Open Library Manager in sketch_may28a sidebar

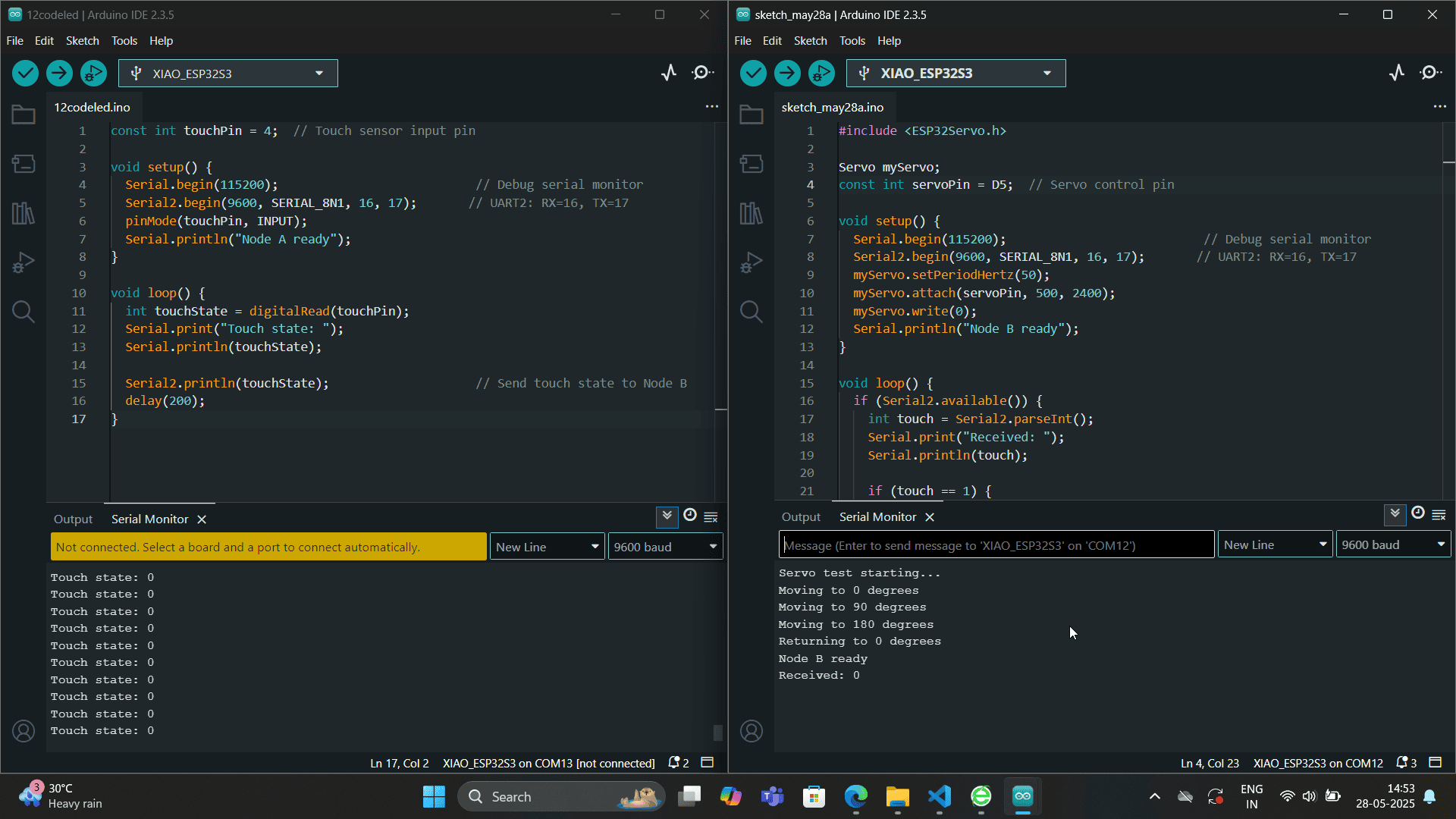point(752,213)
